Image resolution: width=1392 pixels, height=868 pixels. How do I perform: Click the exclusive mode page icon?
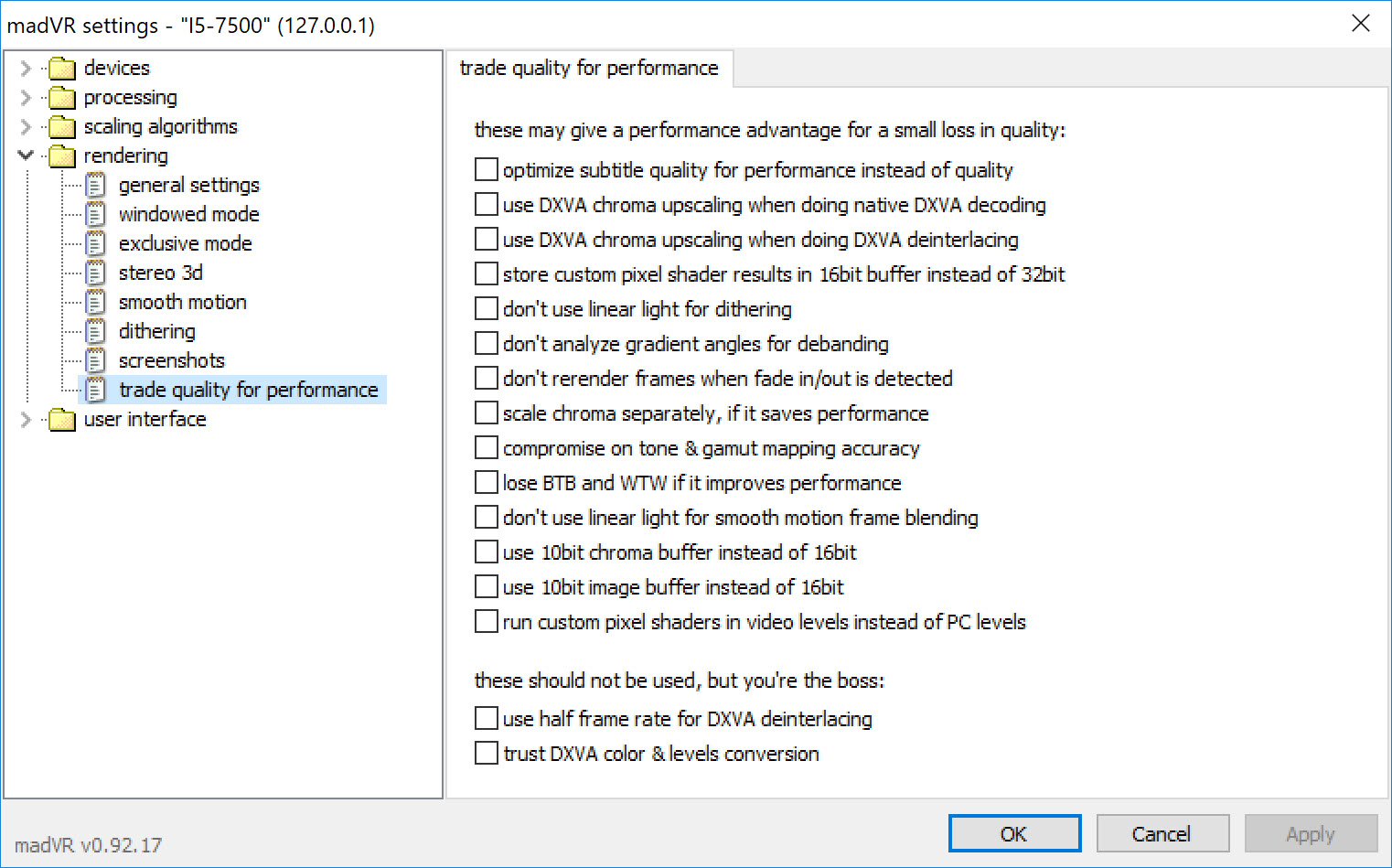point(96,244)
